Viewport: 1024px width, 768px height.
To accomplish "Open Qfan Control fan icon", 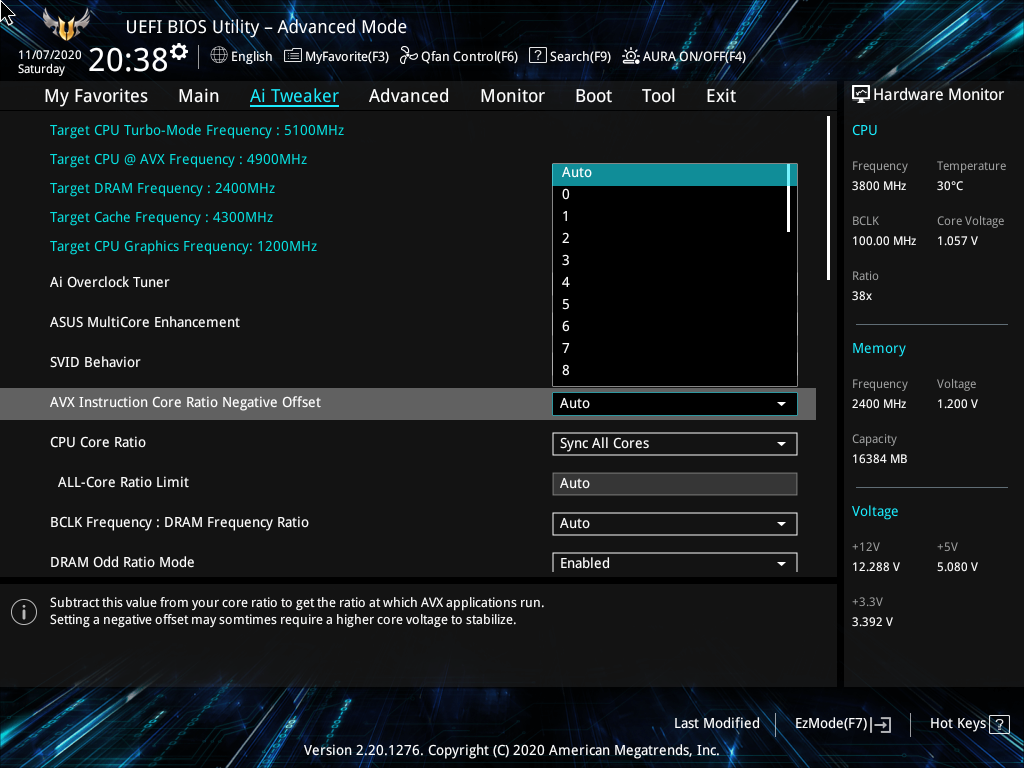I will (x=409, y=56).
